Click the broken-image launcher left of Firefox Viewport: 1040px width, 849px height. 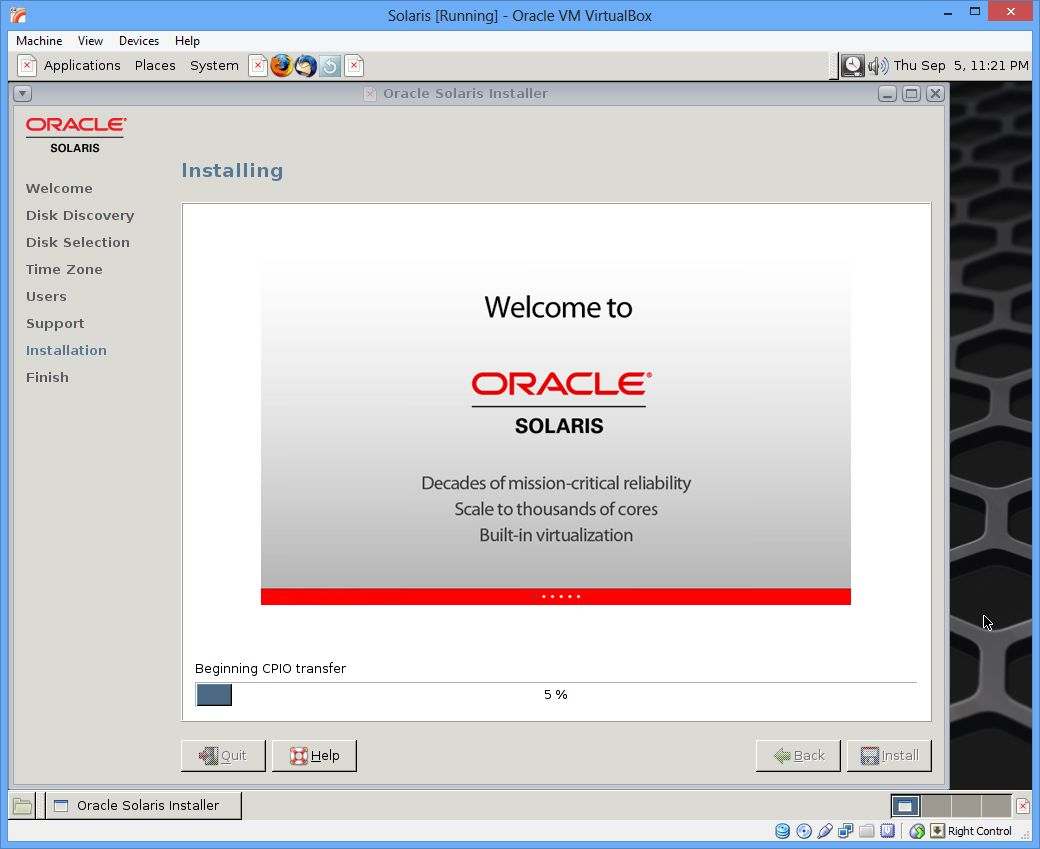[x=258, y=66]
